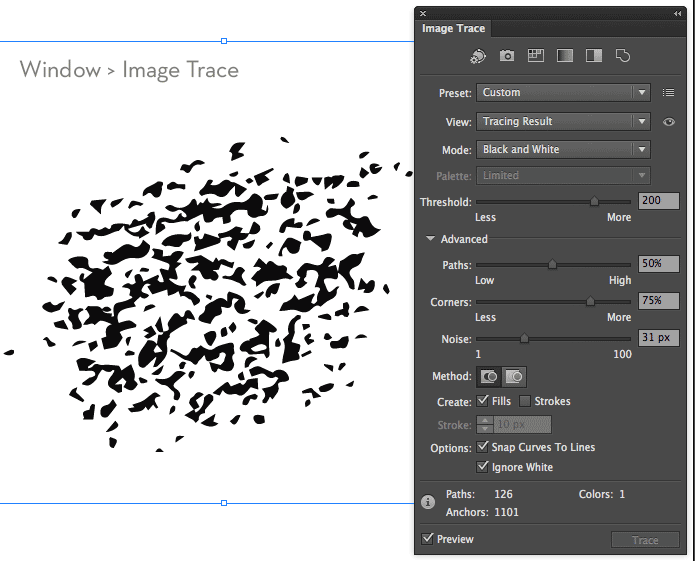Open the manage presets list icon
The width and height of the screenshot is (695, 561).
[x=669, y=93]
